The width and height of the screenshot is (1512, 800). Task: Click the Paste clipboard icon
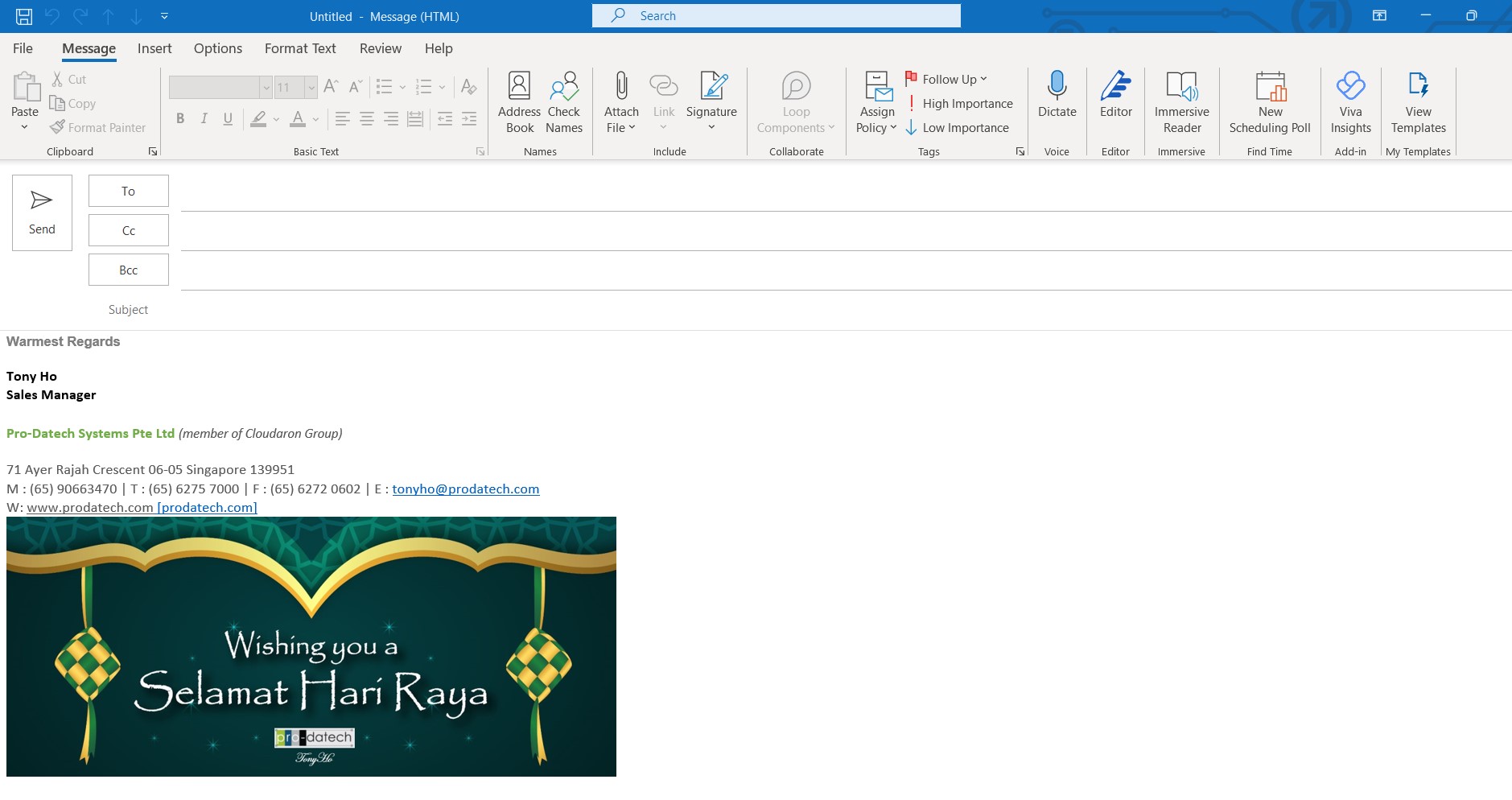coord(25,87)
